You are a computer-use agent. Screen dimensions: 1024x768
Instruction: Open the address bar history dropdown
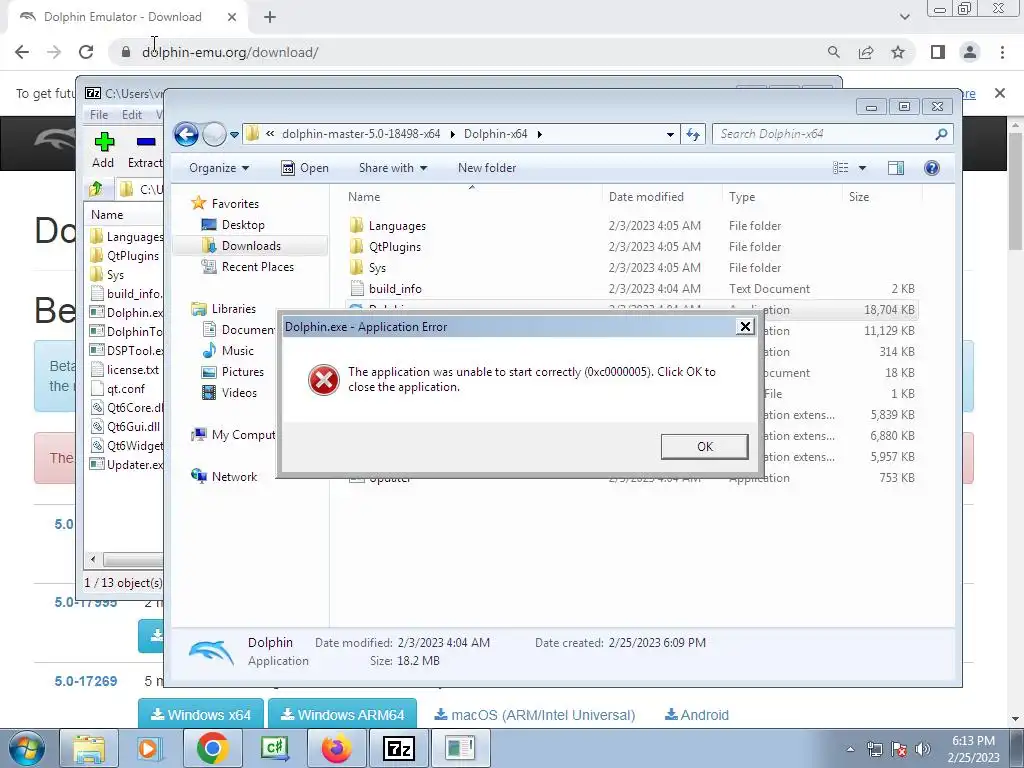pyautogui.click(x=670, y=135)
